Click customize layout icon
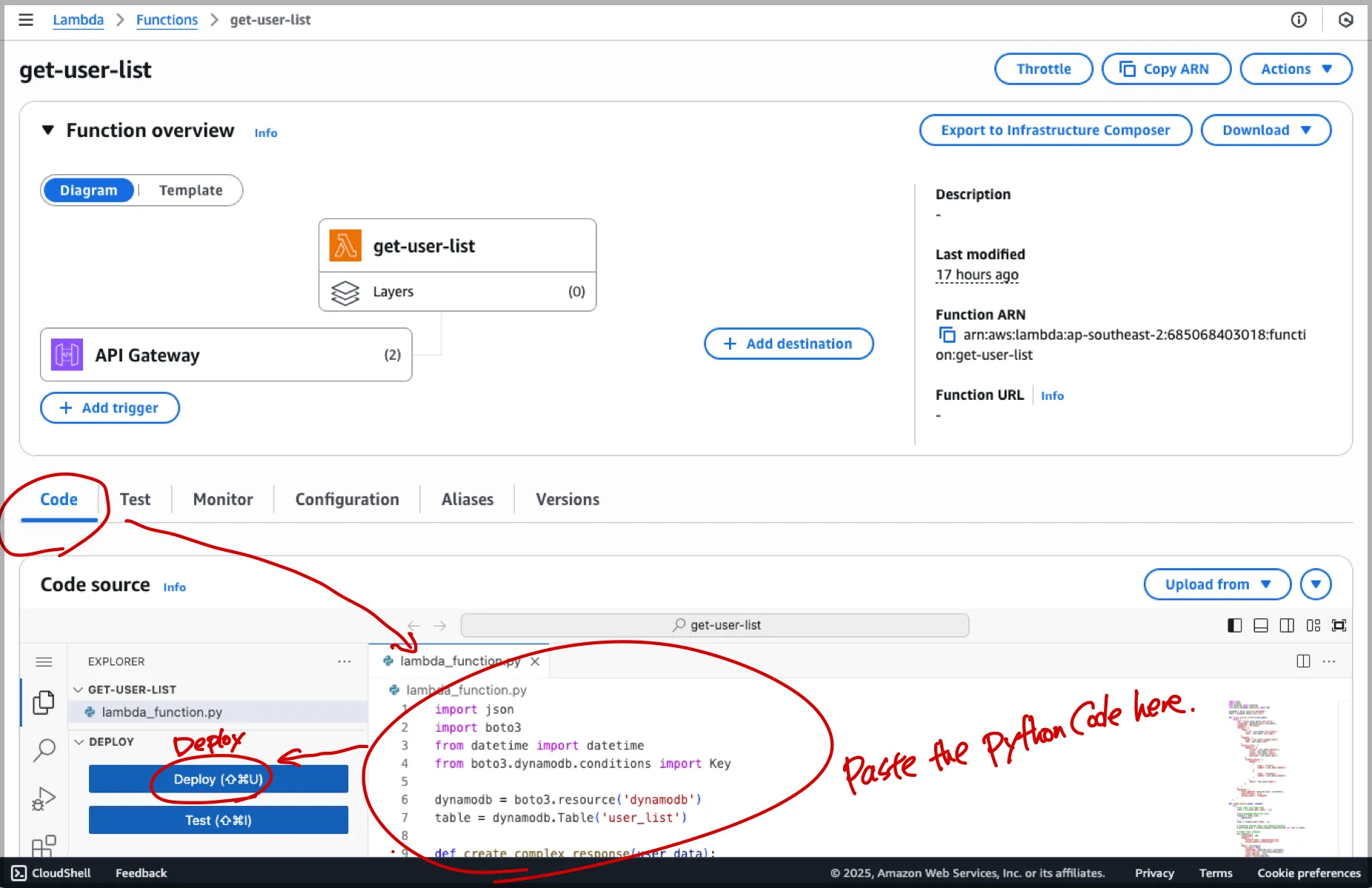Viewport: 1372px width, 888px height. point(1313,626)
